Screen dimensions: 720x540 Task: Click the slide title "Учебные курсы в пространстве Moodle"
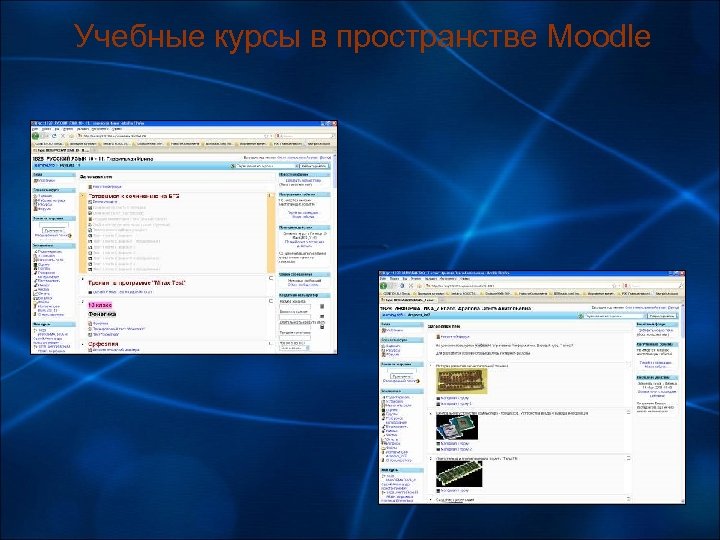click(363, 36)
